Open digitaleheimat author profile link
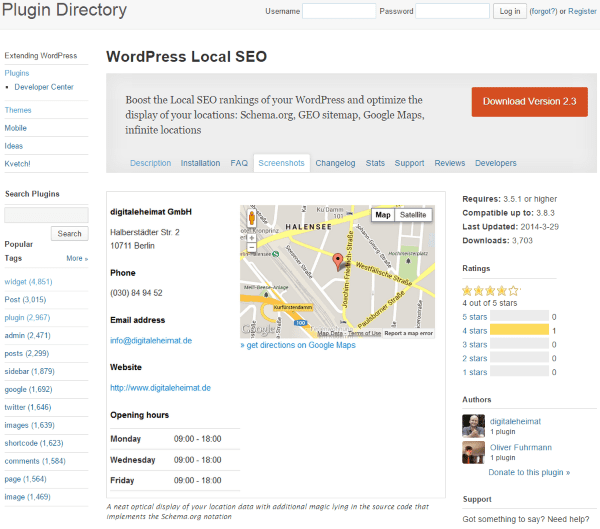 click(x=515, y=421)
